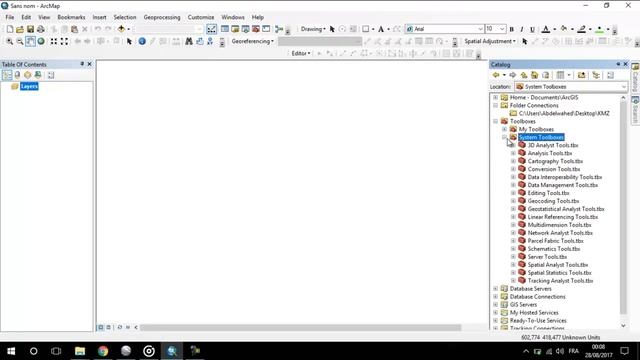This screenshot has height=360, width=640.
Task: Click the New map document icon
Action: pos(10,29)
